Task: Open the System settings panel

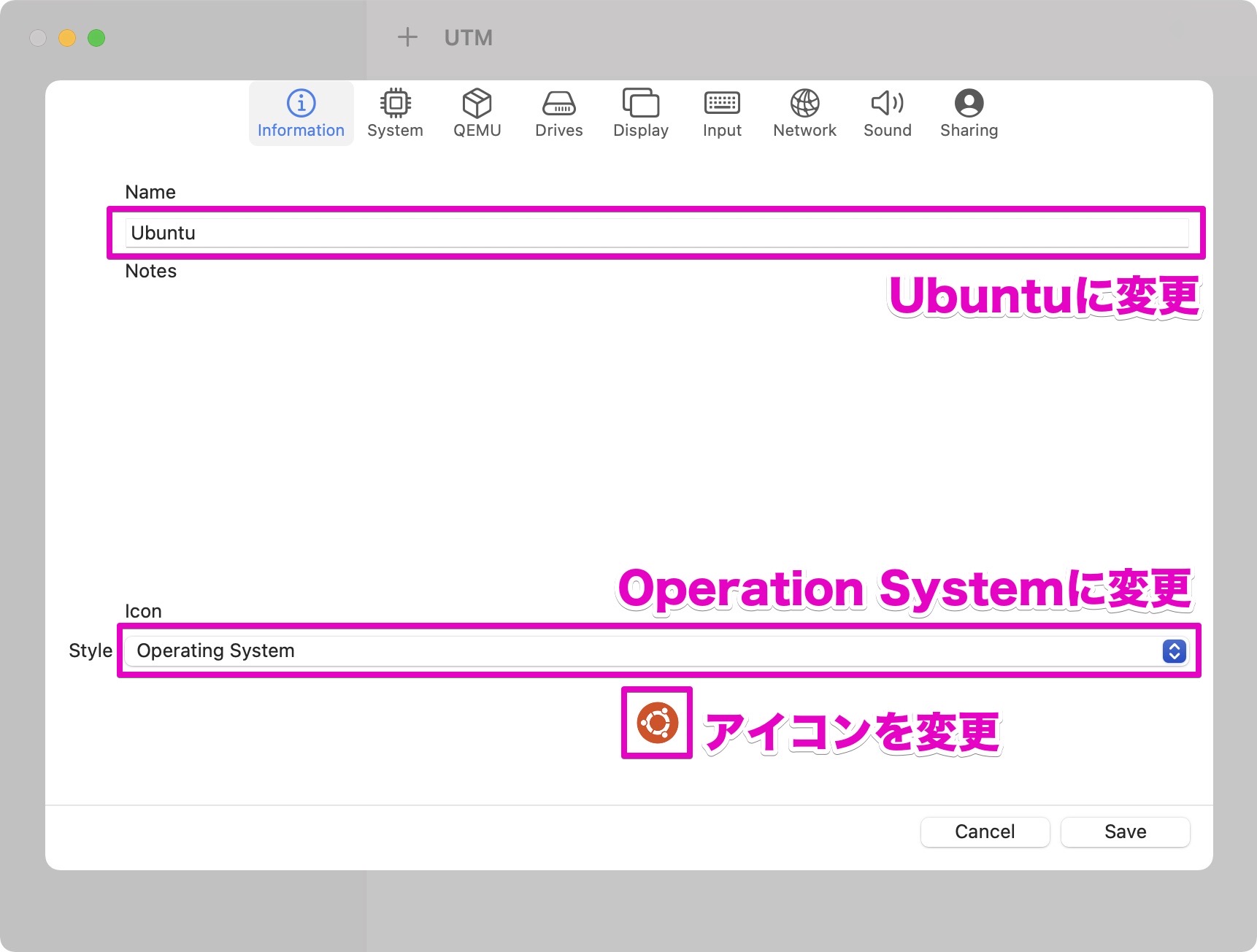Action: coord(395,113)
